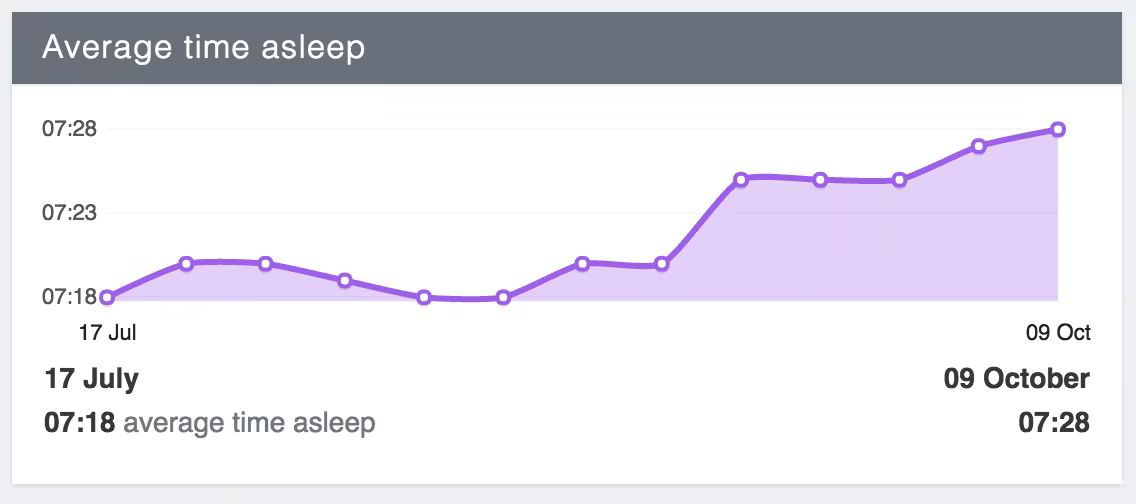Select the eighth data point before the steep rise
Image resolution: width=1136 pixels, height=504 pixels.
point(662,265)
